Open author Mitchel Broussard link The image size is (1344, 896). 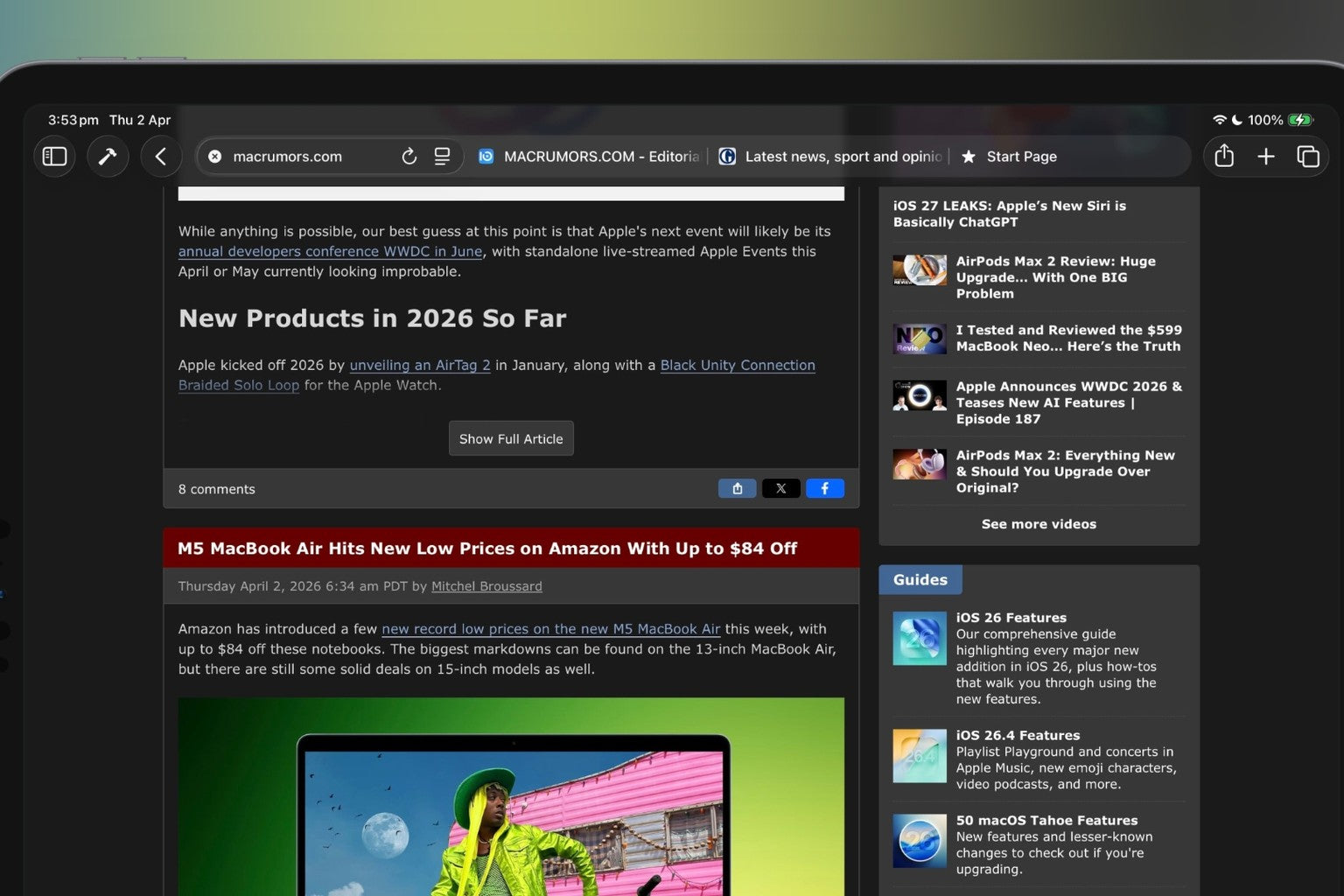coord(486,586)
